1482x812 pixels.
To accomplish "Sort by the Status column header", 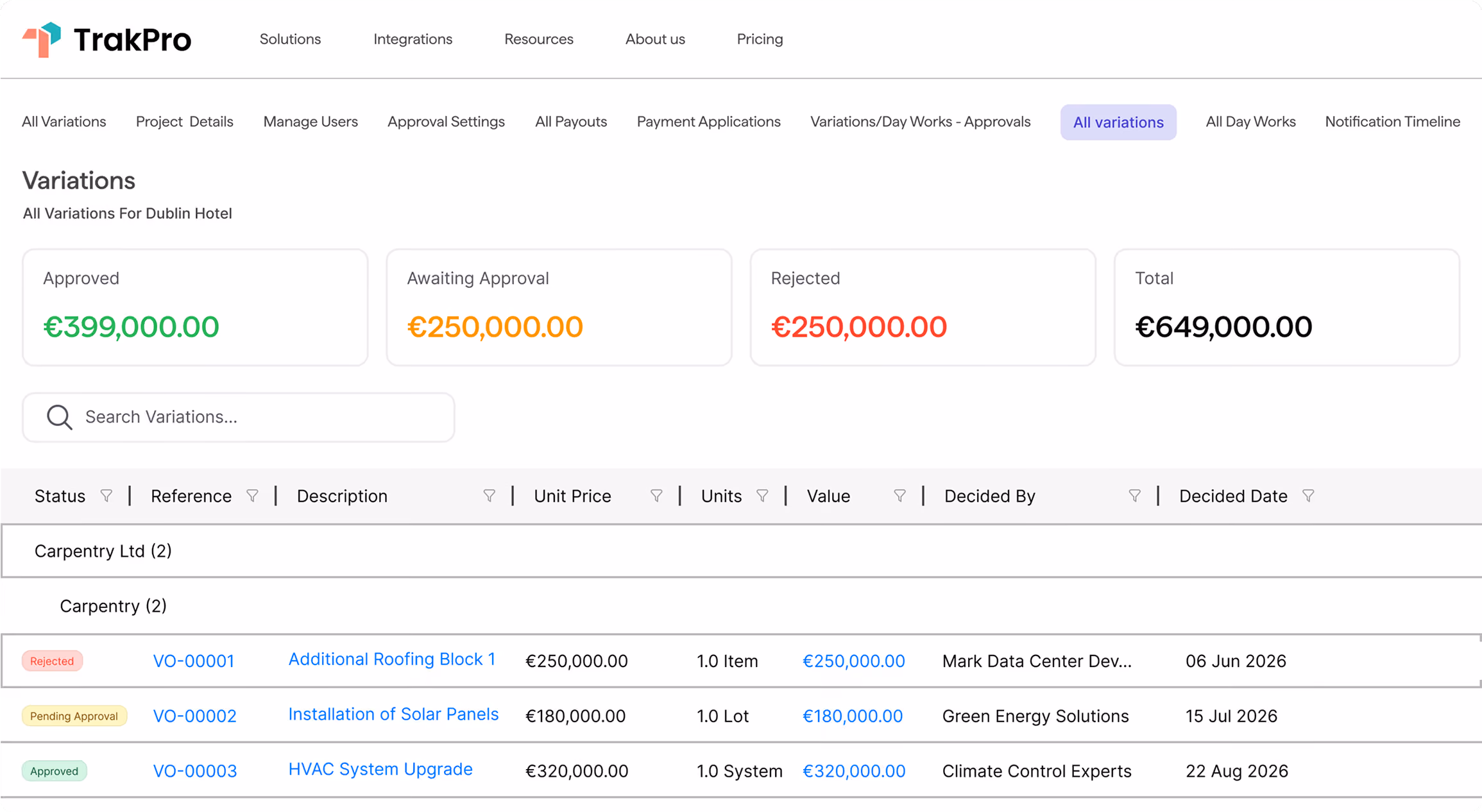I will point(60,496).
